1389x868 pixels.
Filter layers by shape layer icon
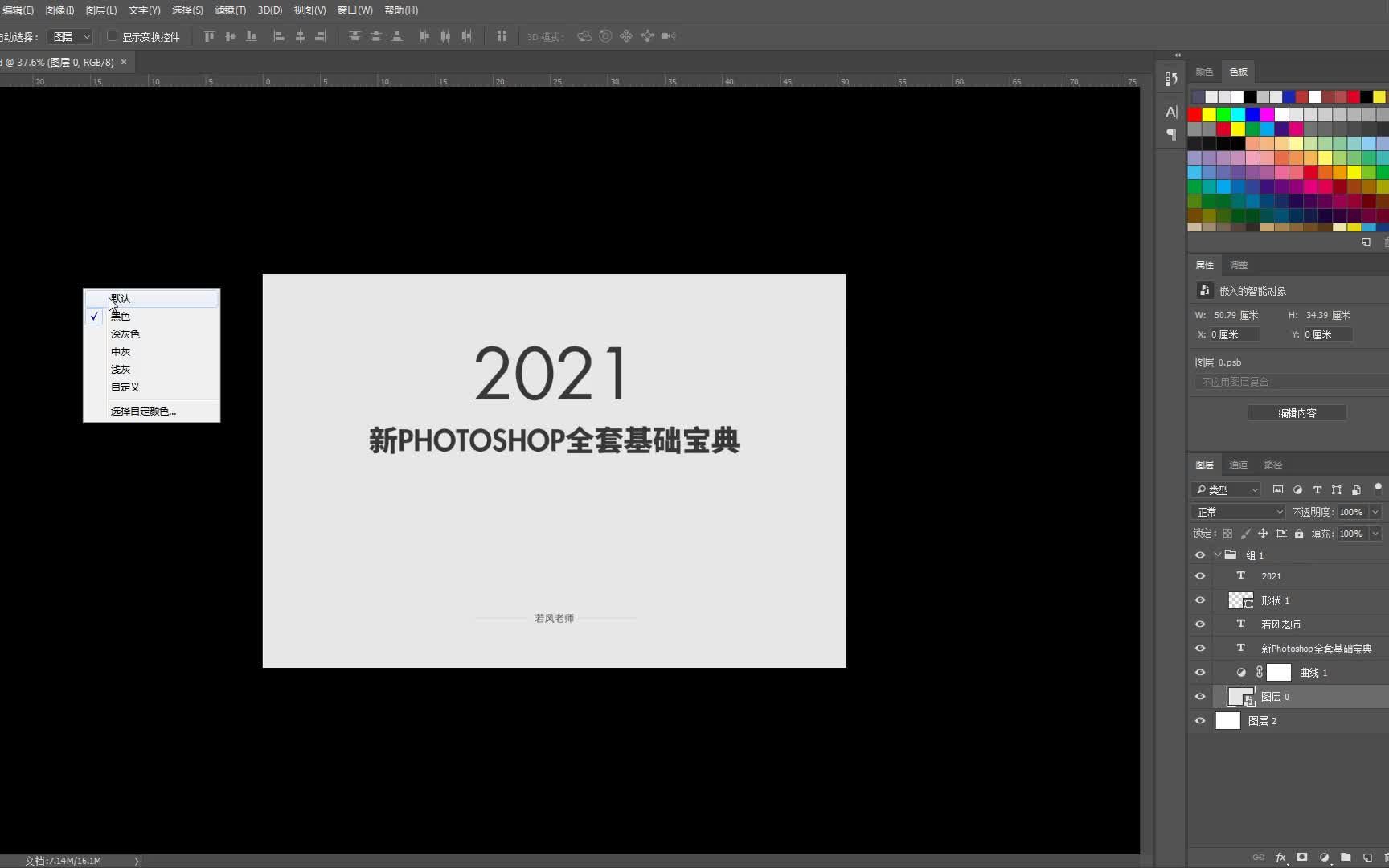(1336, 489)
